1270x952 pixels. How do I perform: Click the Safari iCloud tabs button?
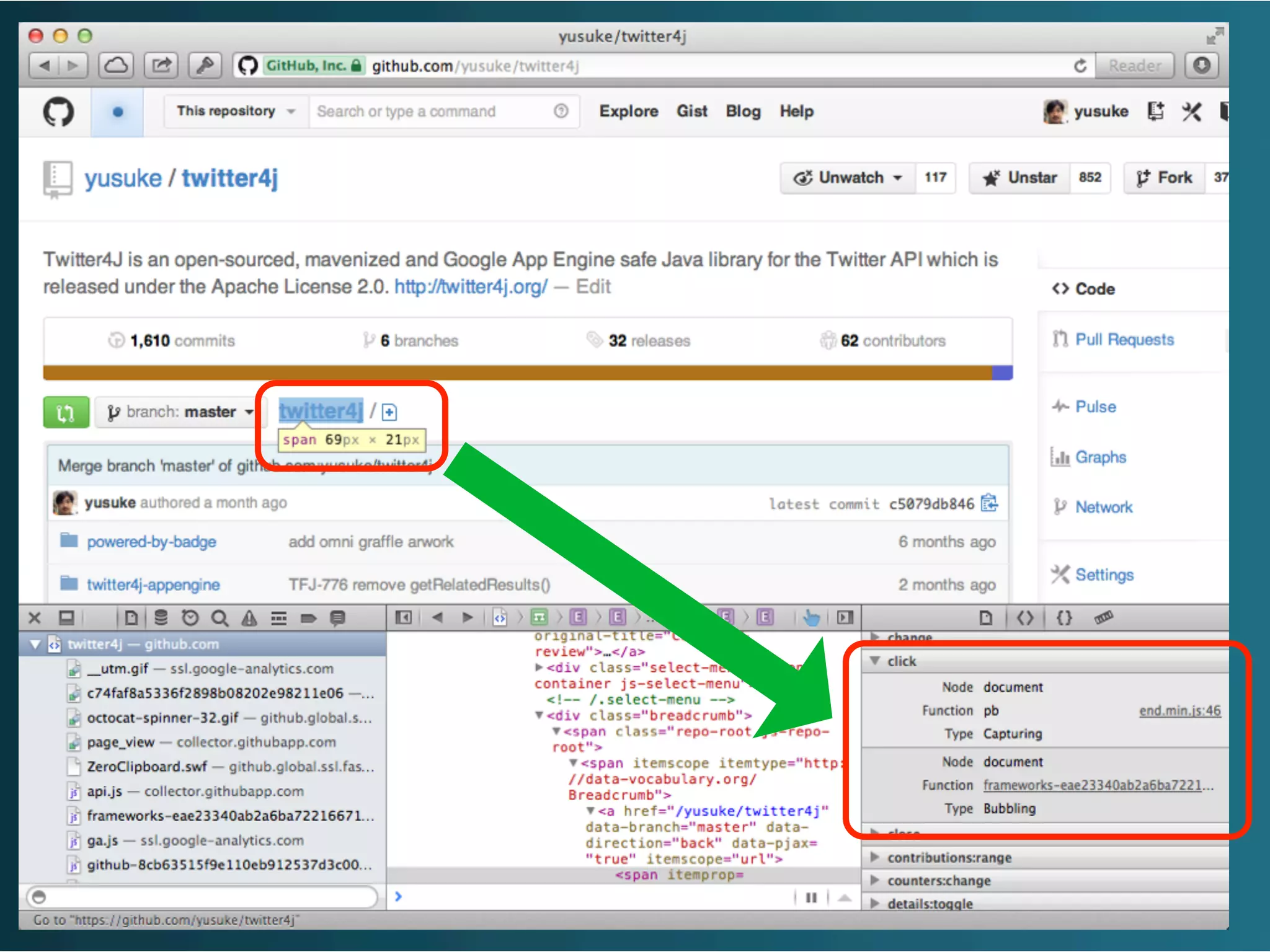(x=116, y=66)
